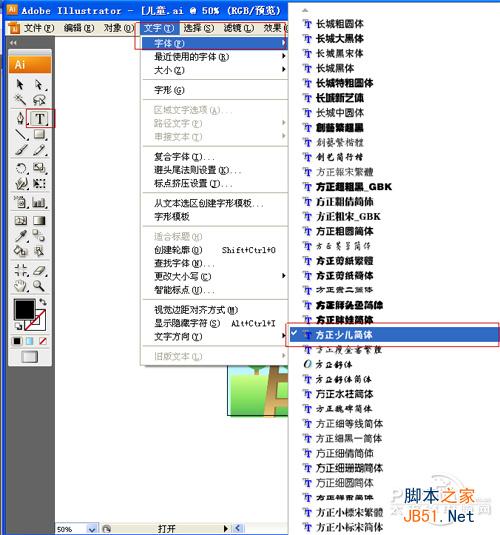Click horizontal scrollbar left arrow
The width and height of the screenshot is (500, 535).
[238, 529]
